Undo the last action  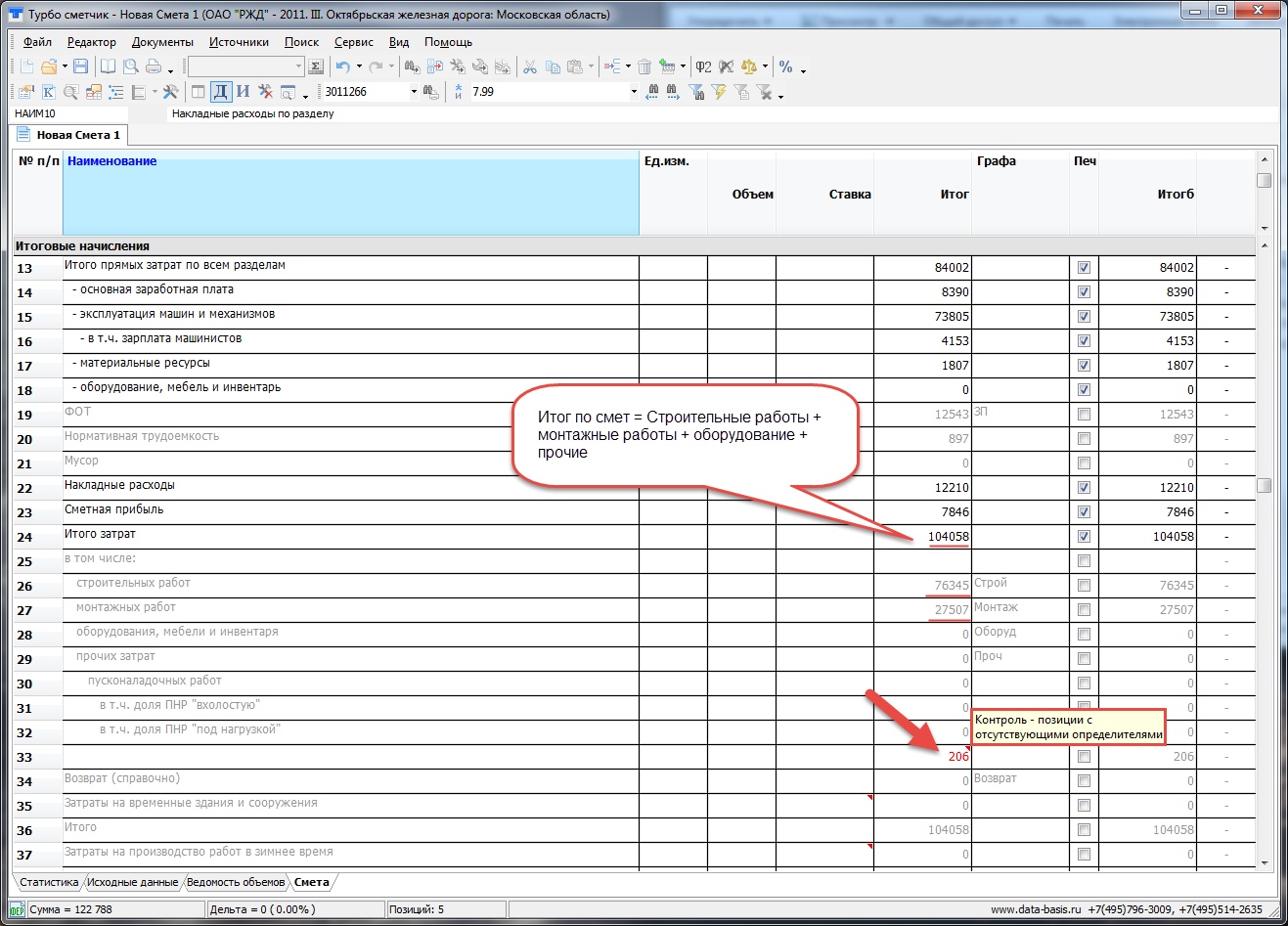(342, 66)
